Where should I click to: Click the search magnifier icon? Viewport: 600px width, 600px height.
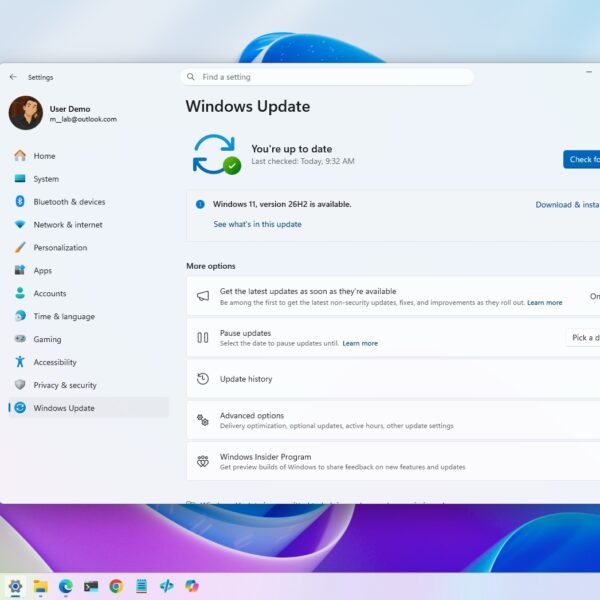[190, 77]
